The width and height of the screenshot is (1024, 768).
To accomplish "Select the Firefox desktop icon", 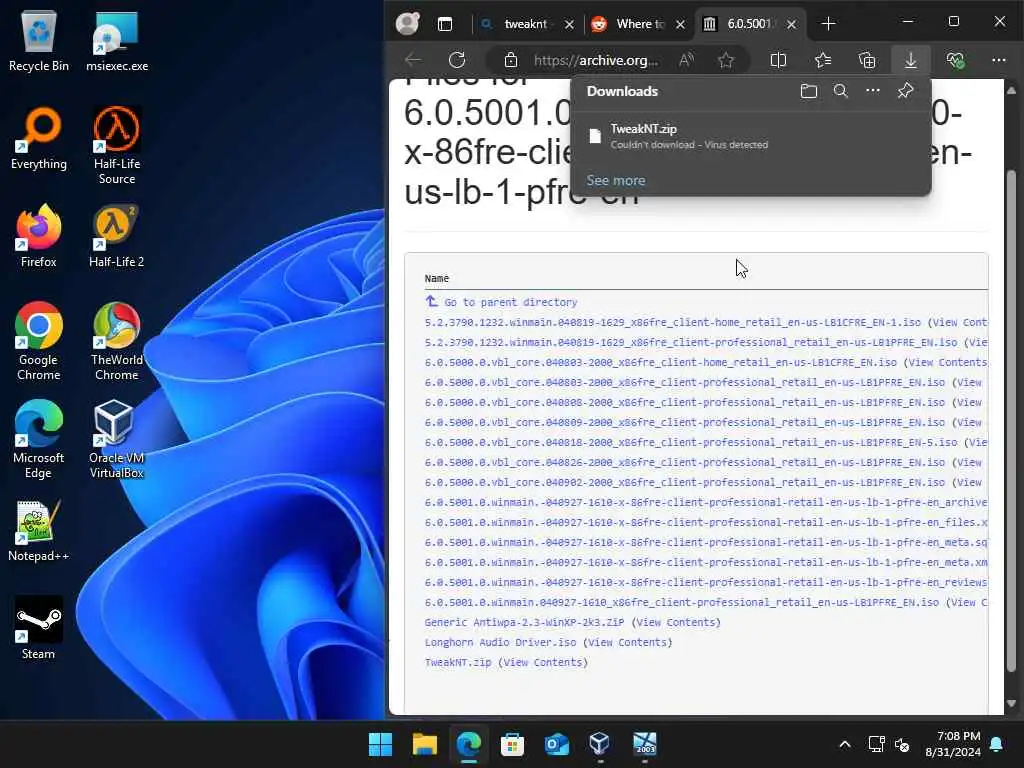I will click(39, 236).
